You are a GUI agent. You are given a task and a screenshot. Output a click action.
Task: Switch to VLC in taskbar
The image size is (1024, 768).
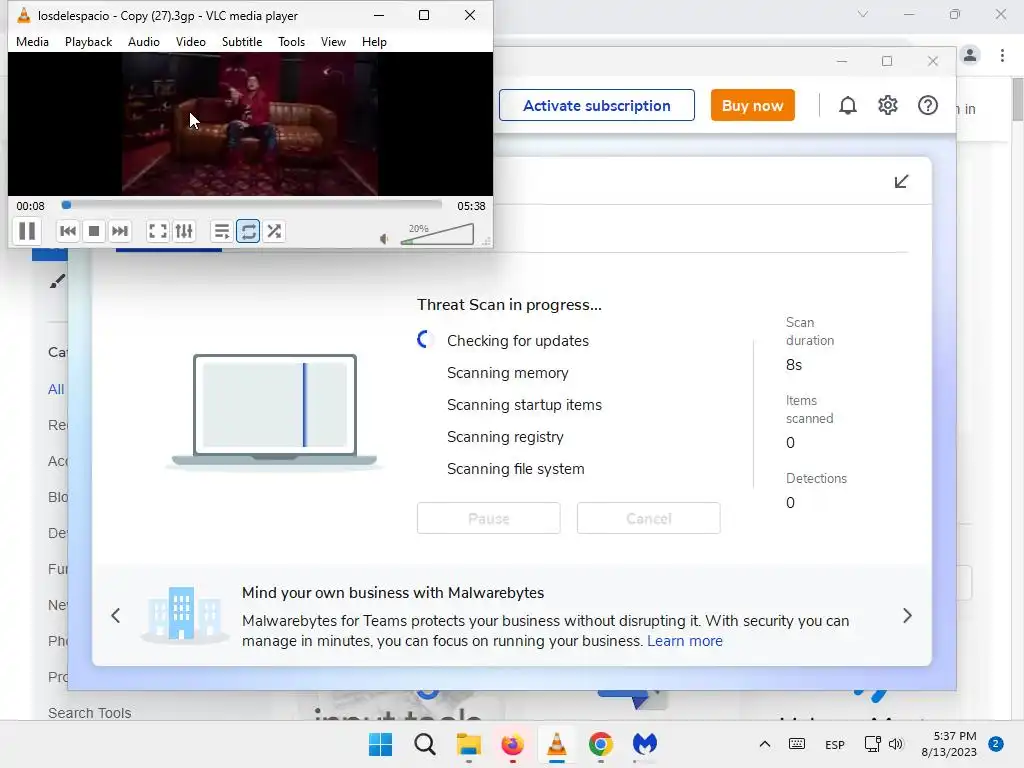556,744
